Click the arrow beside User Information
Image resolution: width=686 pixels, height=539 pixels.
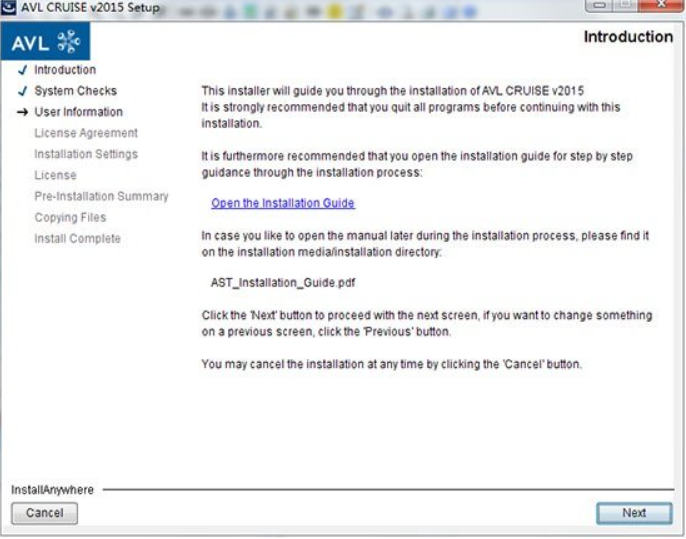(22, 112)
